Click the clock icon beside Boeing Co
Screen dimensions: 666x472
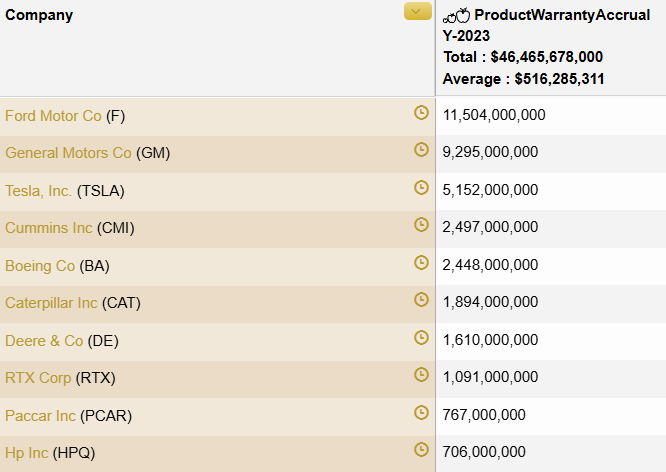point(421,262)
